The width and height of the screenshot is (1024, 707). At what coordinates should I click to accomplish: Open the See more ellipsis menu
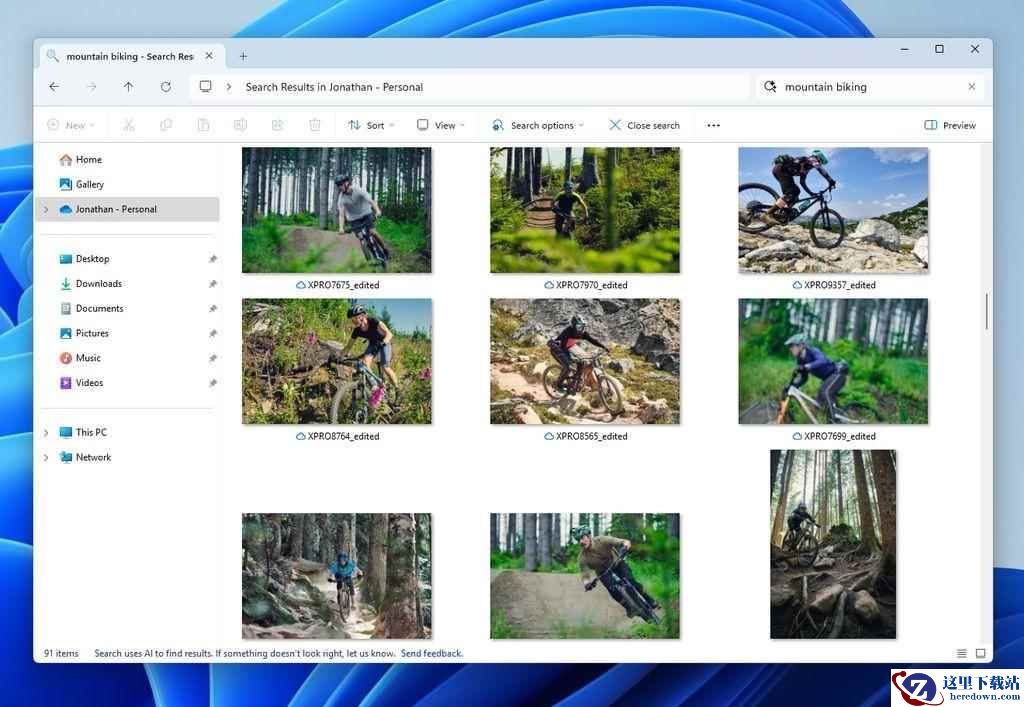pos(714,125)
